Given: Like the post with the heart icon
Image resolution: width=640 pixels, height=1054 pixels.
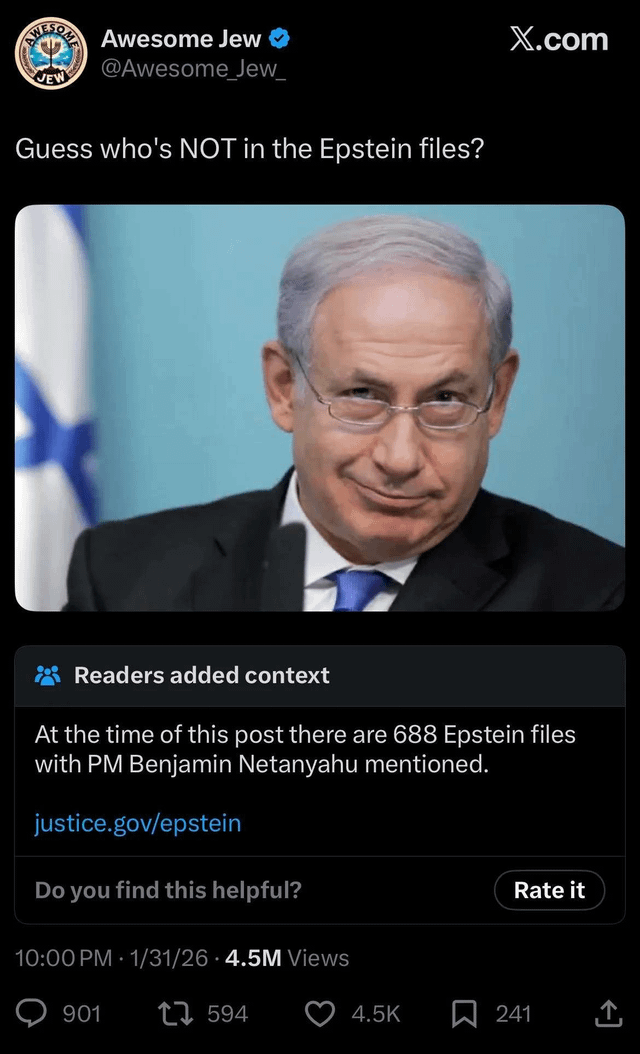Looking at the screenshot, I should point(320,1014).
